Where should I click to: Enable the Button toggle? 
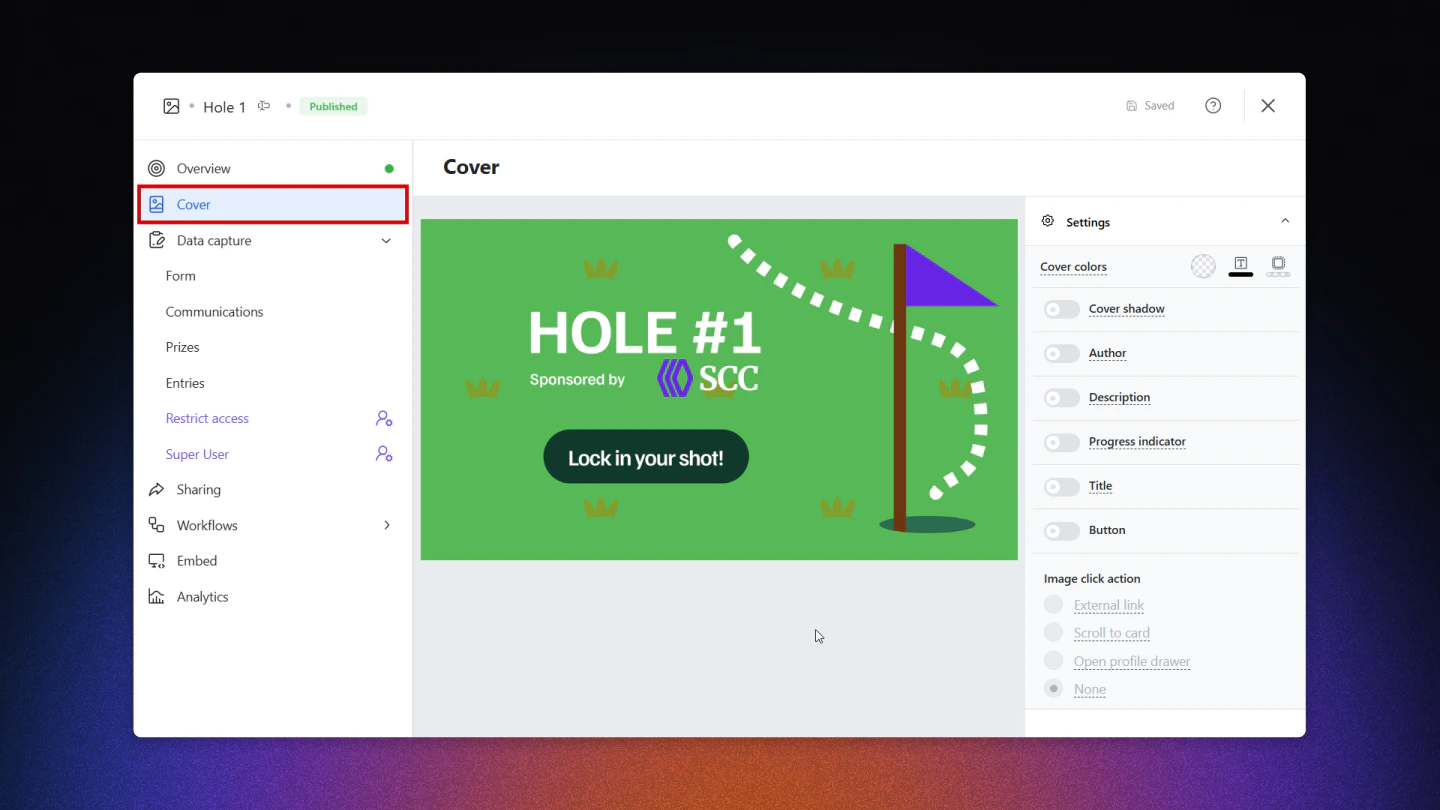coord(1062,531)
